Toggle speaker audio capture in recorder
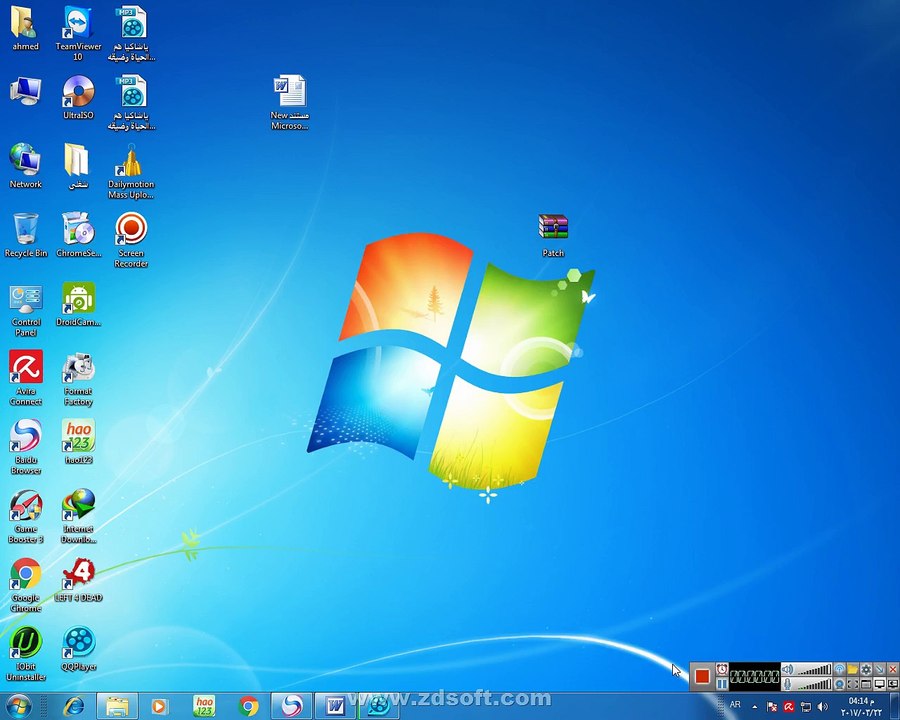The image size is (900, 720). [788, 669]
